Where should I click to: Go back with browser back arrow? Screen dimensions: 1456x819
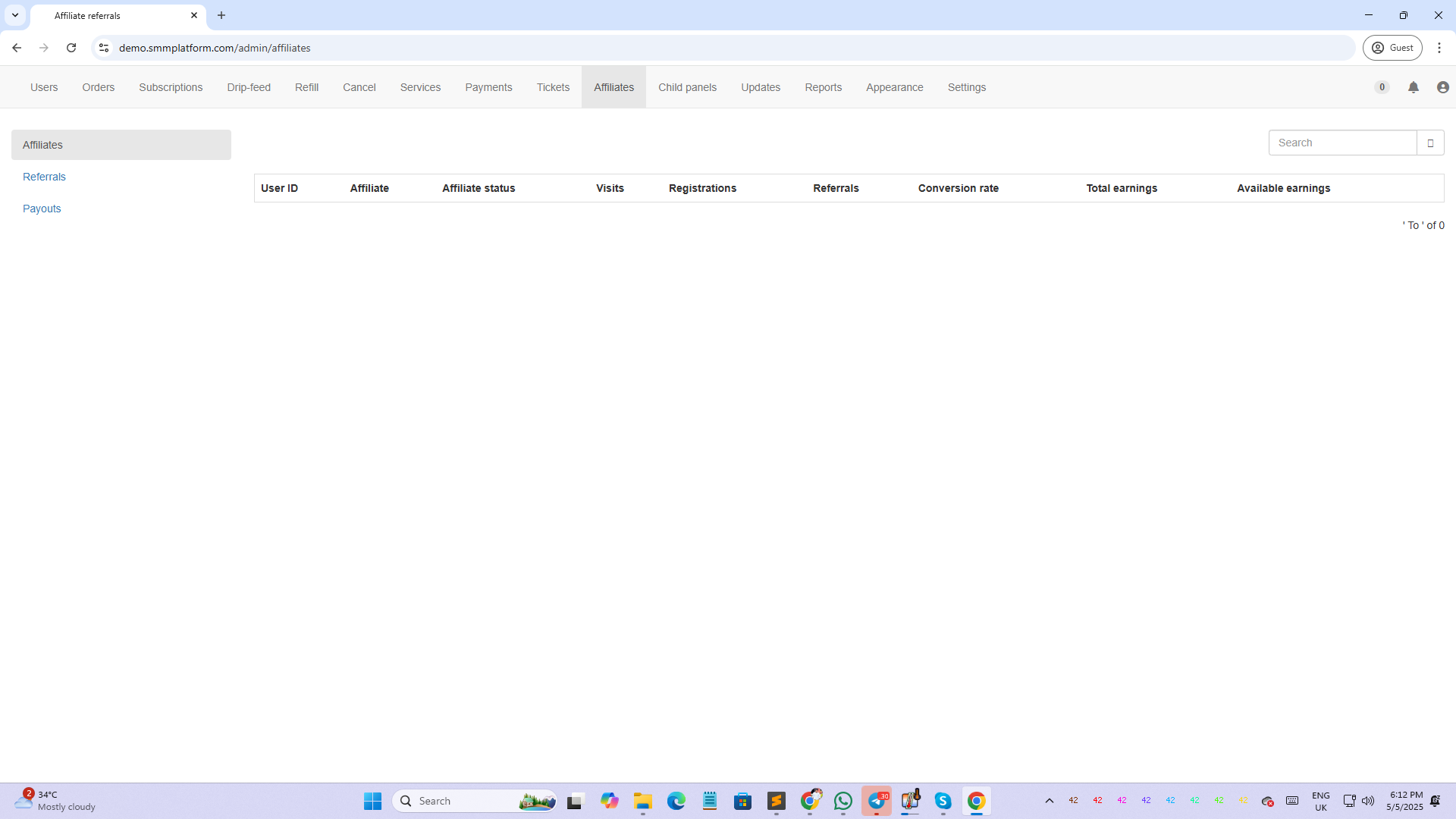[x=17, y=48]
